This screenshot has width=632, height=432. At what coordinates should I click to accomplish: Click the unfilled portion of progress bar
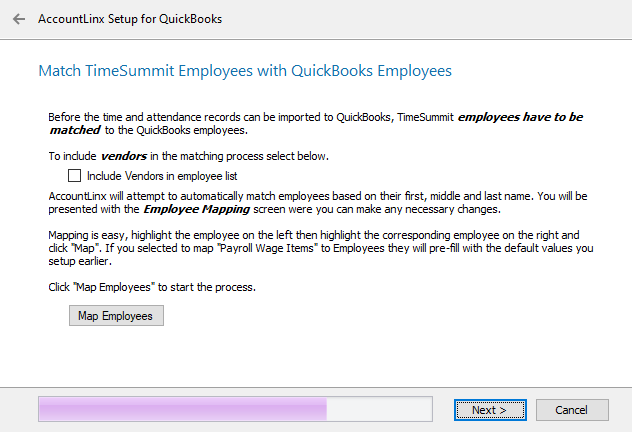point(380,409)
